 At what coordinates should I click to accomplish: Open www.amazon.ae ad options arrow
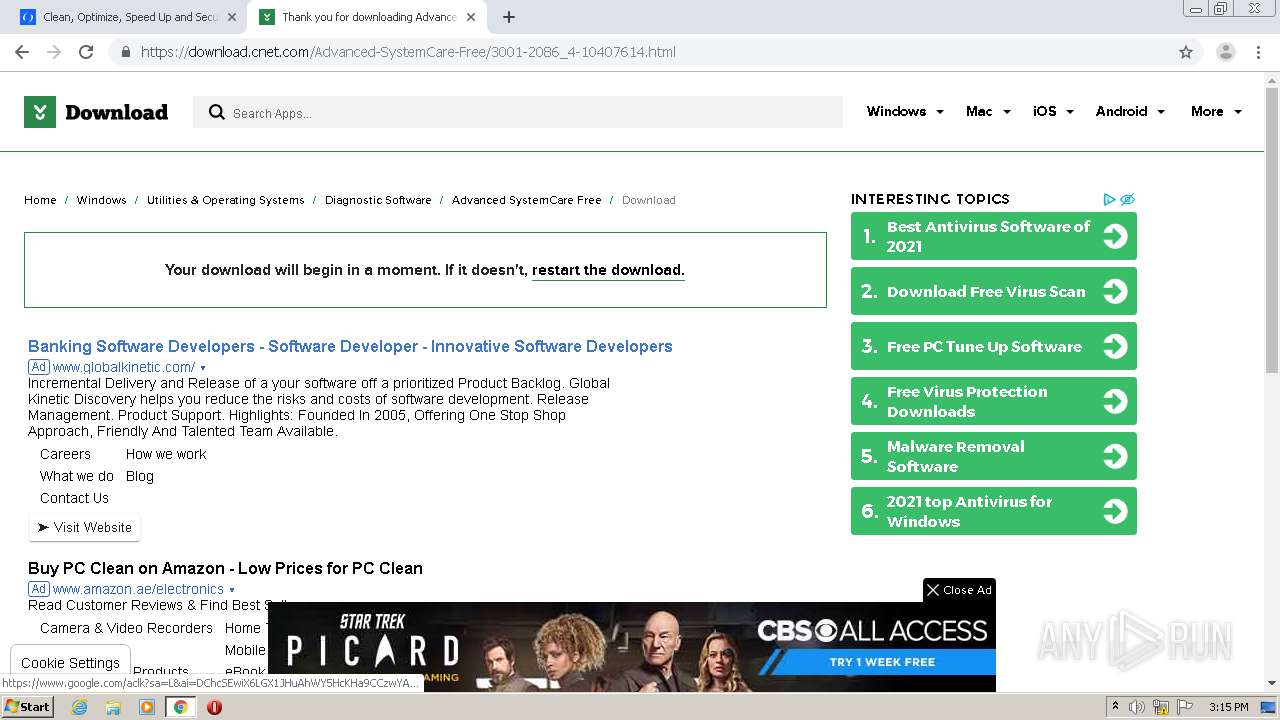(232, 590)
